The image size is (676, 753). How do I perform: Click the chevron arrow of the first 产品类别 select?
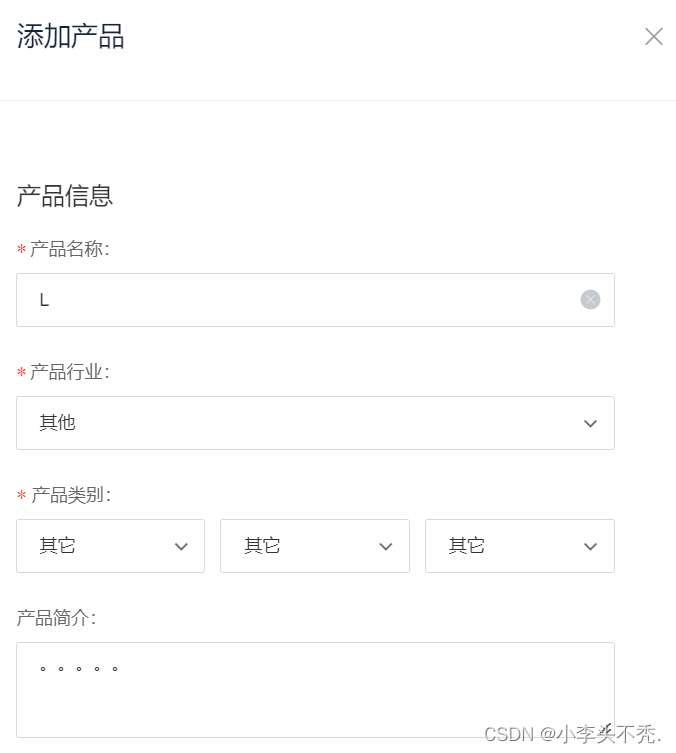(x=181, y=547)
